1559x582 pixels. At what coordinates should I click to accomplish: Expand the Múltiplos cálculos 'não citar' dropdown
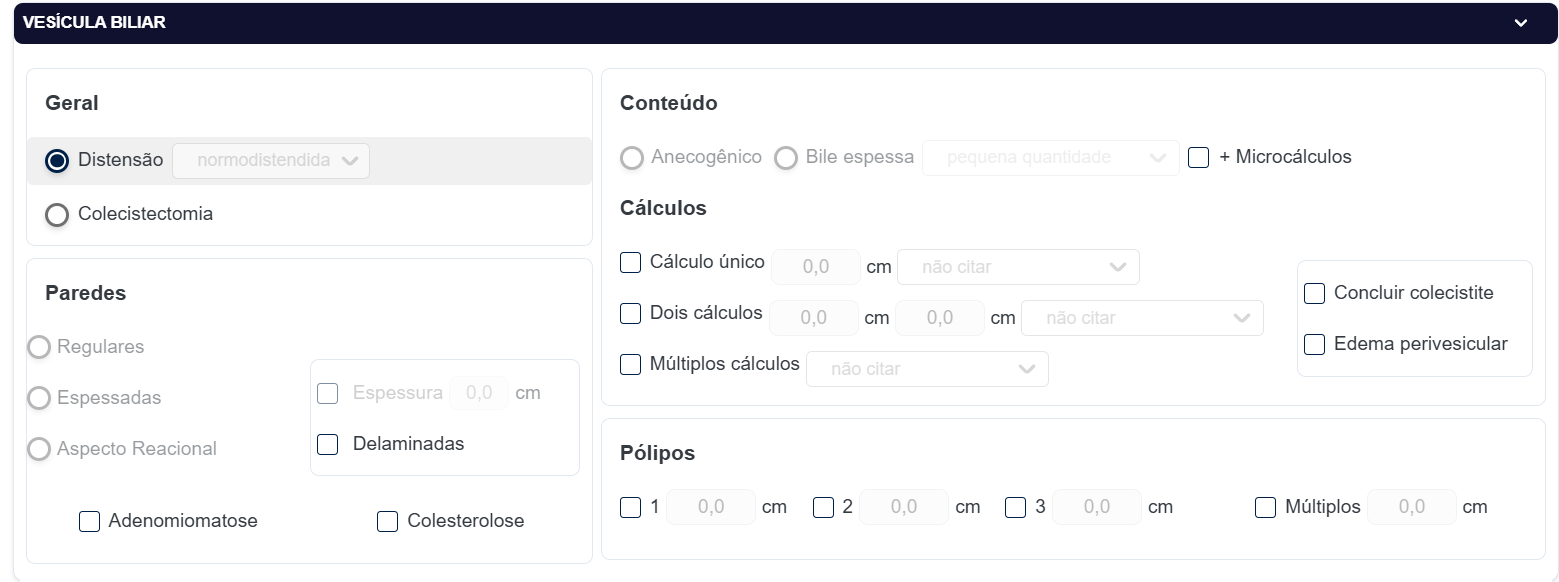click(927, 369)
